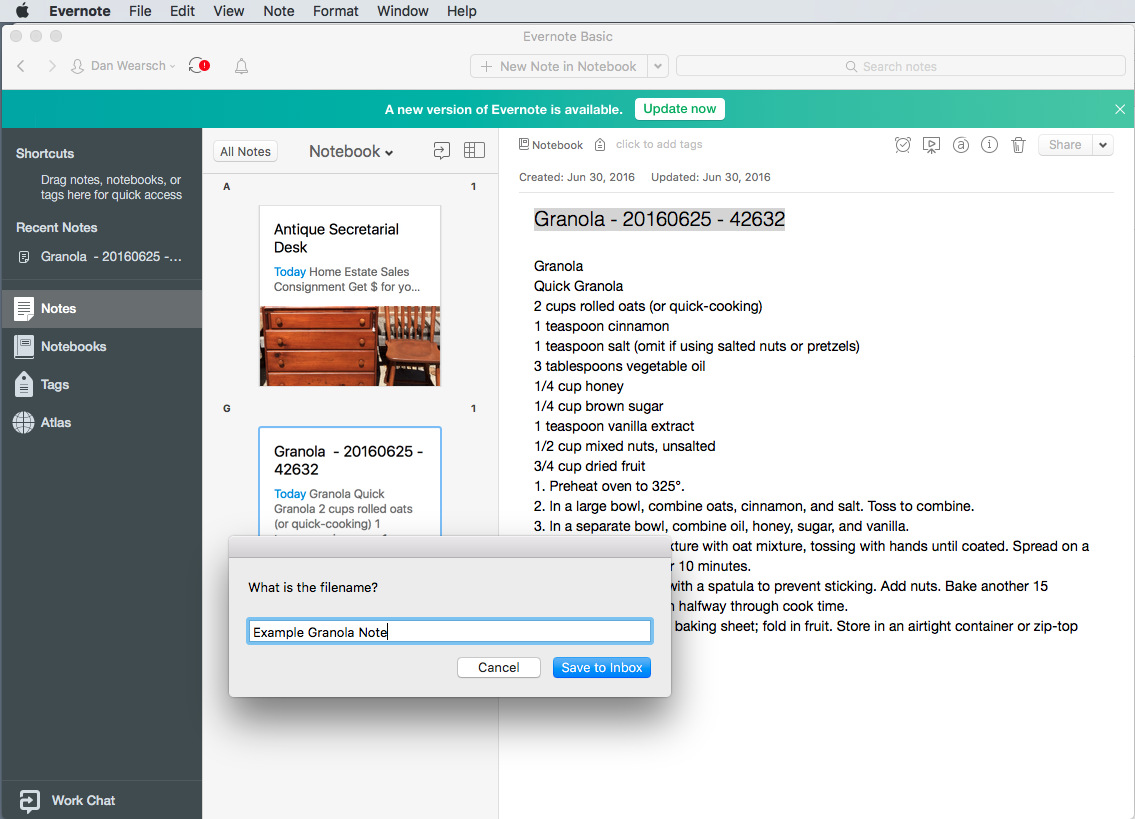The width and height of the screenshot is (1135, 819).
Task: Click the note title Granola - 20160625 - 42632
Action: (659, 219)
